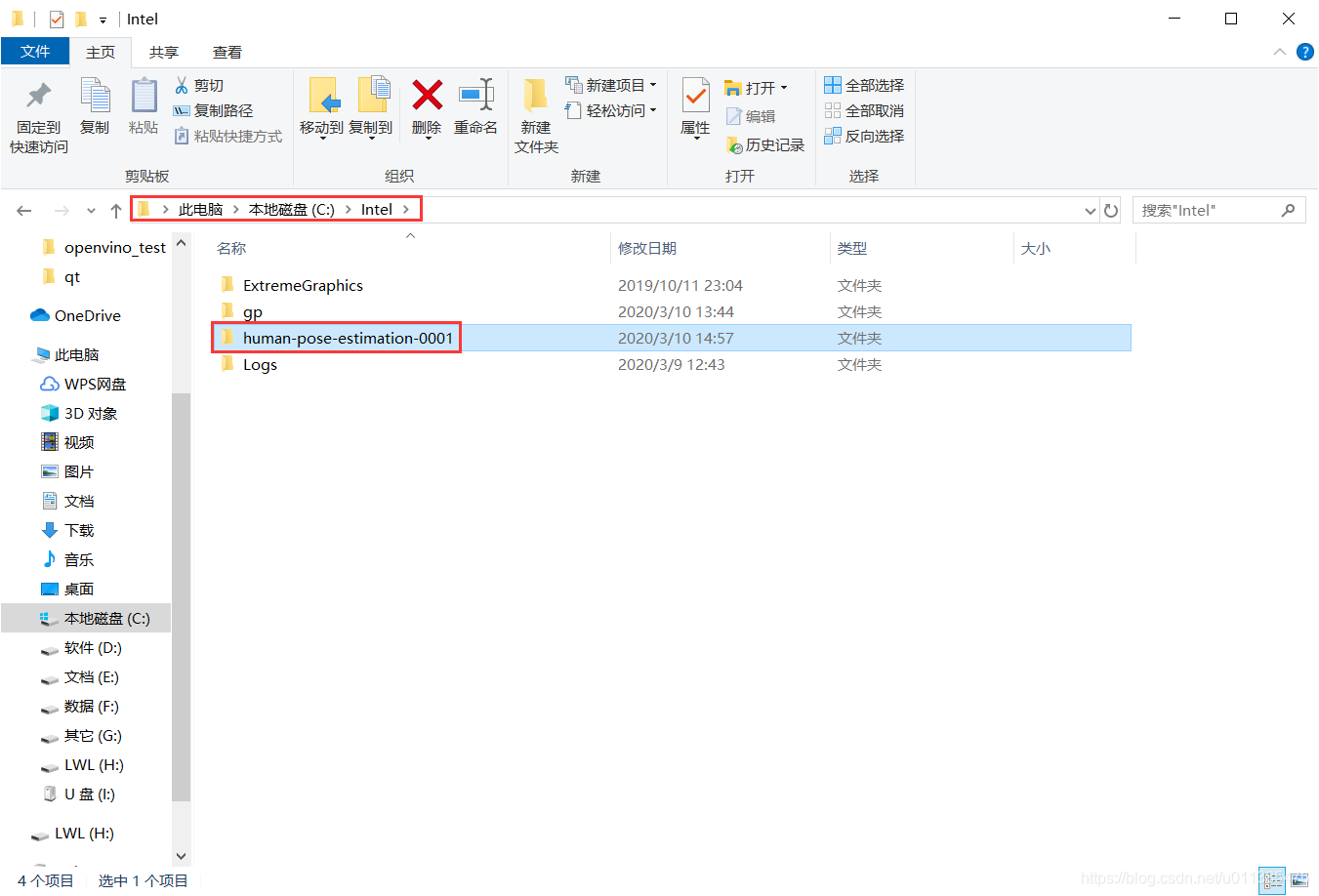Image resolution: width=1319 pixels, height=896 pixels.
Task: Click the Pin to Quick access icon
Action: click(x=39, y=96)
